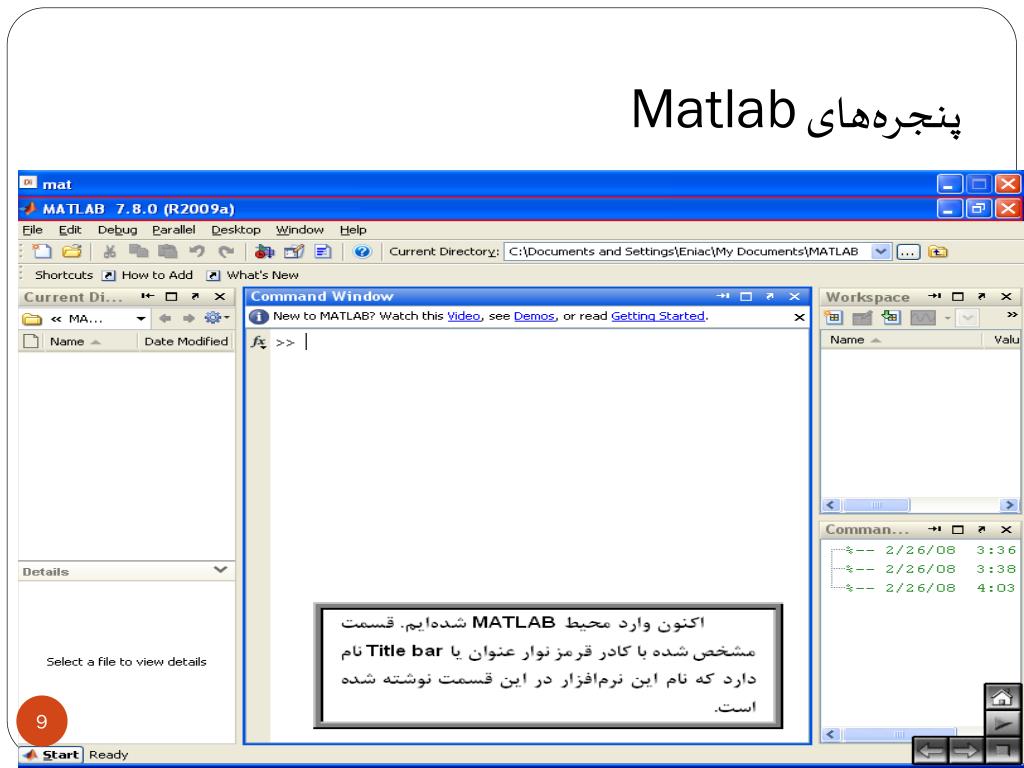
Task: Undock the Command Window panel
Action: [770, 296]
